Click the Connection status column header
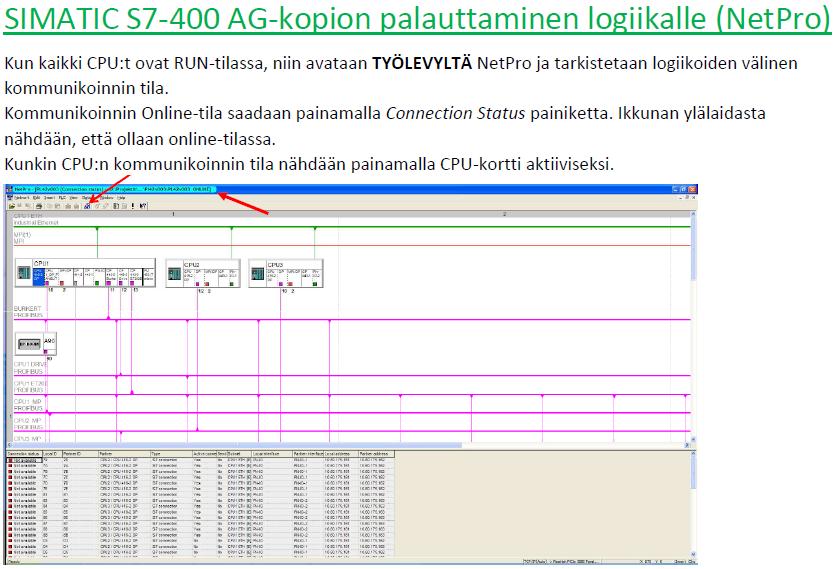This screenshot has height=569, width=835. coord(24,453)
